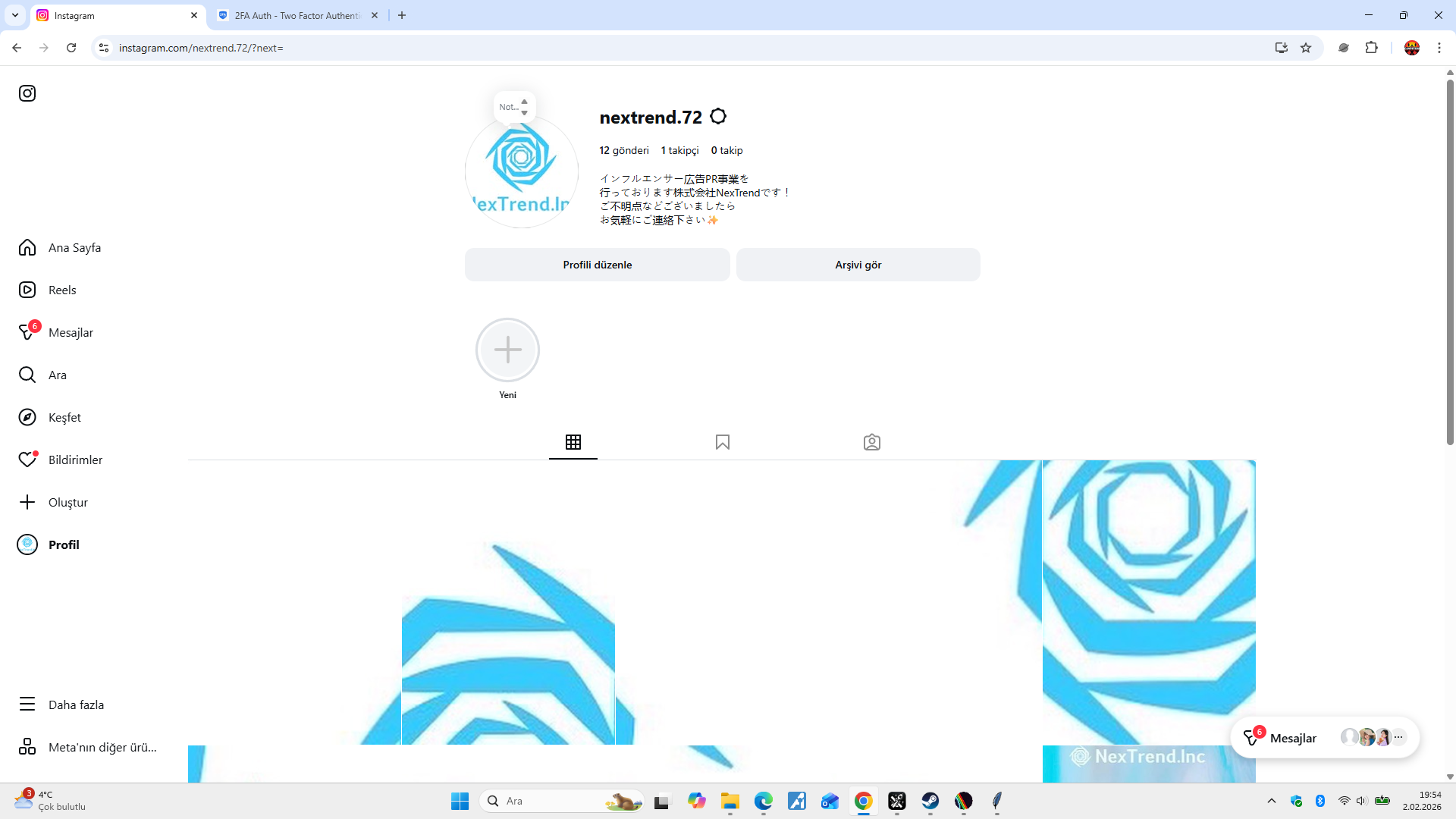Bookmark this page with the star

tap(1306, 48)
